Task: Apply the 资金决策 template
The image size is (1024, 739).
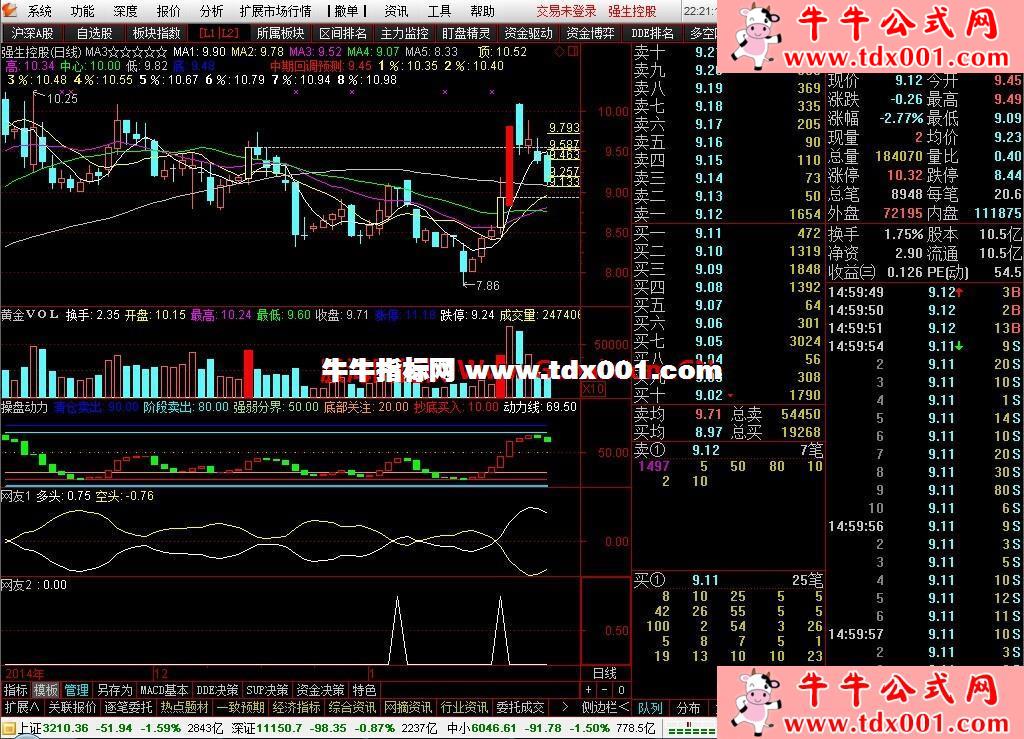Action: tap(320, 690)
